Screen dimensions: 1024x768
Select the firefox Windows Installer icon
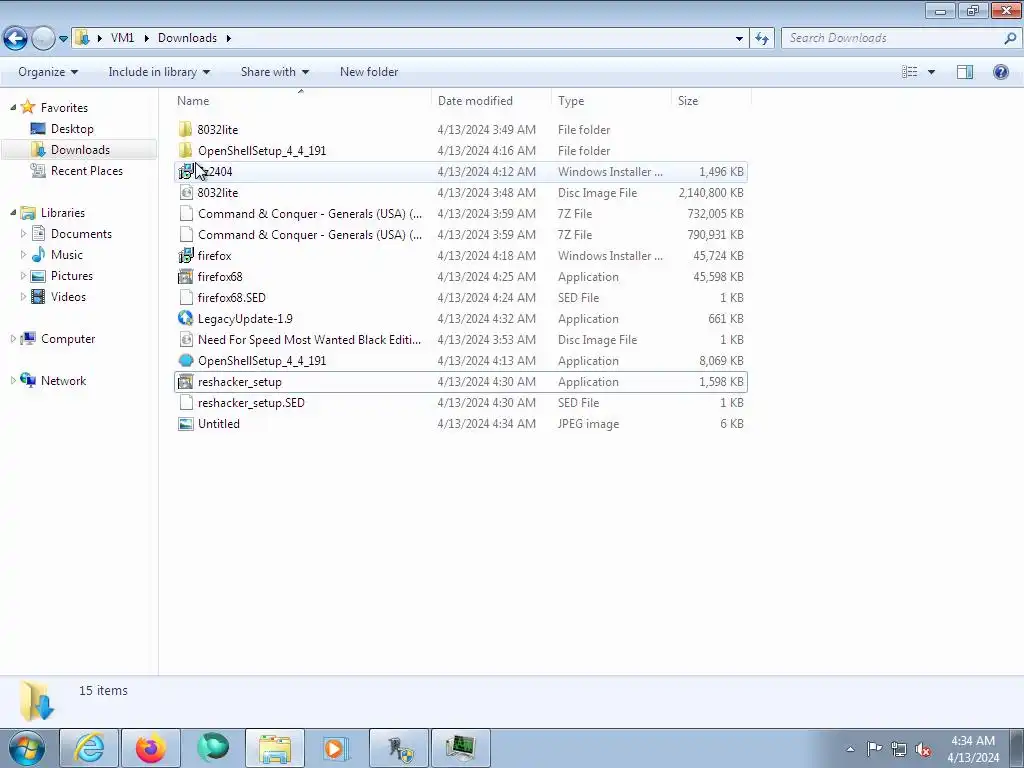186,255
